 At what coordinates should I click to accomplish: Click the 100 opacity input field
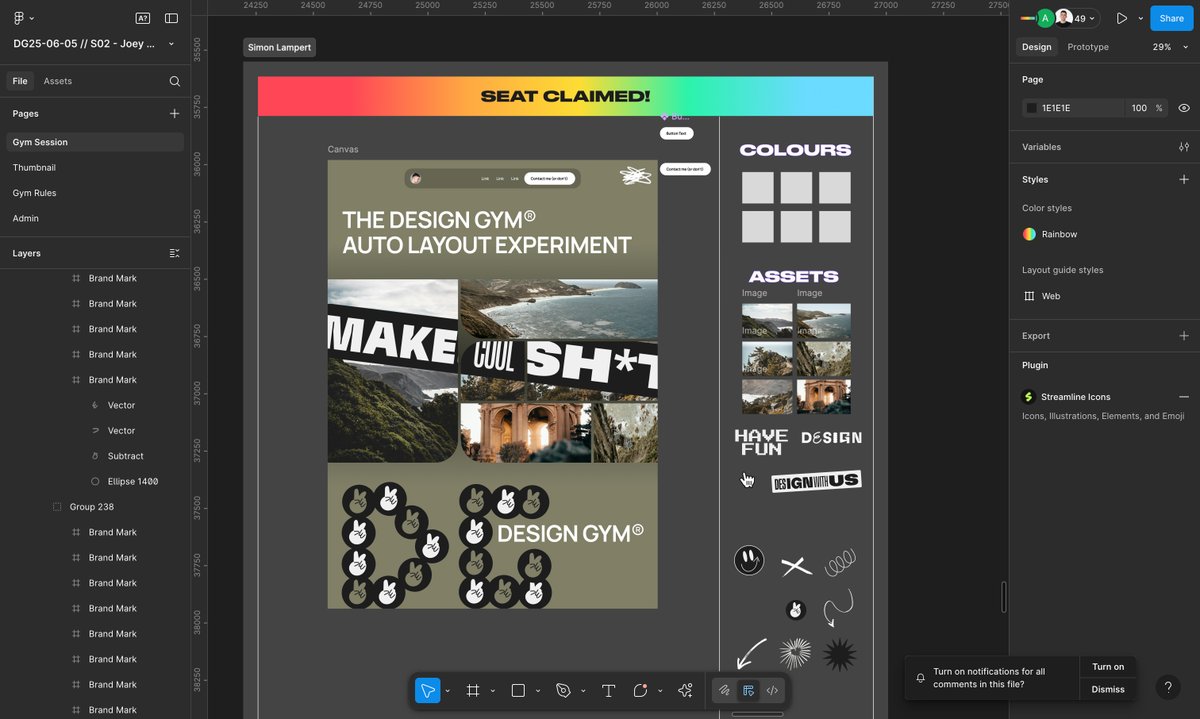[x=1139, y=108]
